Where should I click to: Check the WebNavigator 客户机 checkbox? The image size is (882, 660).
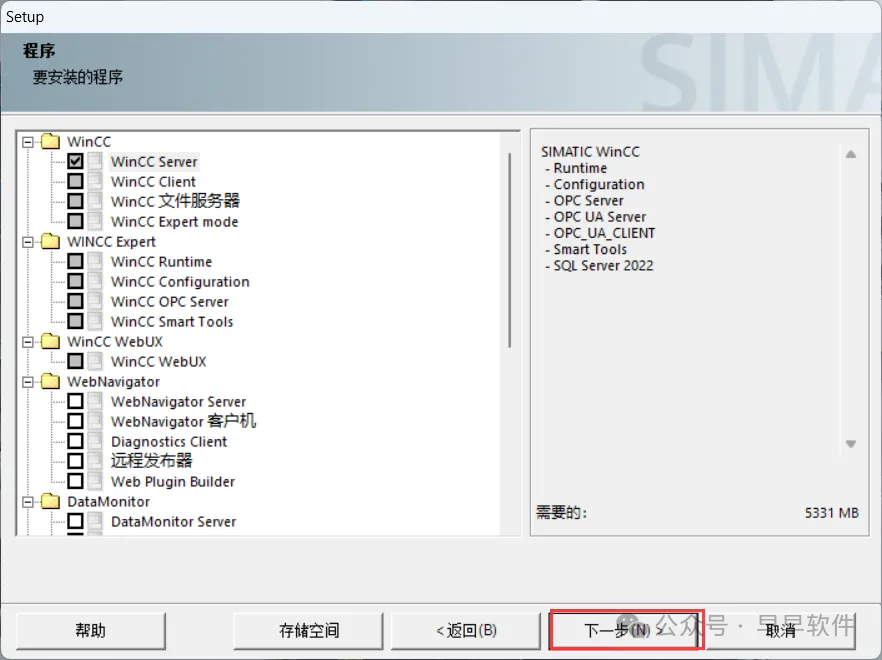click(x=75, y=421)
